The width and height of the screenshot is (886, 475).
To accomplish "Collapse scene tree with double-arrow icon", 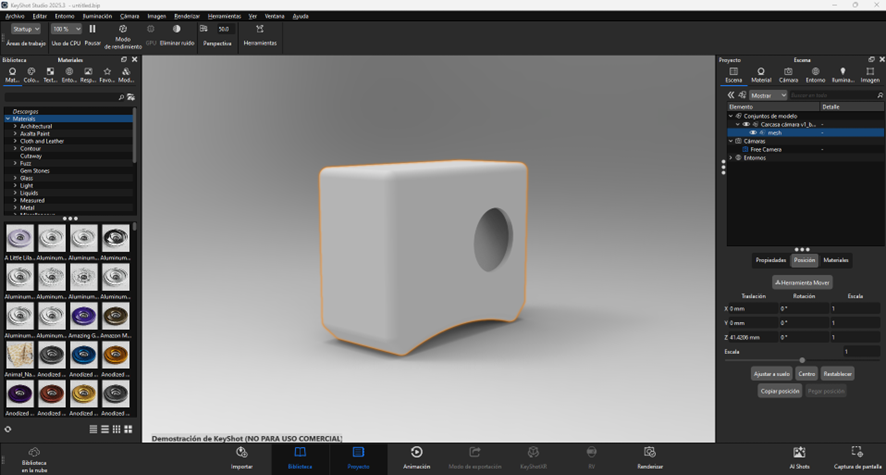I will (731, 95).
